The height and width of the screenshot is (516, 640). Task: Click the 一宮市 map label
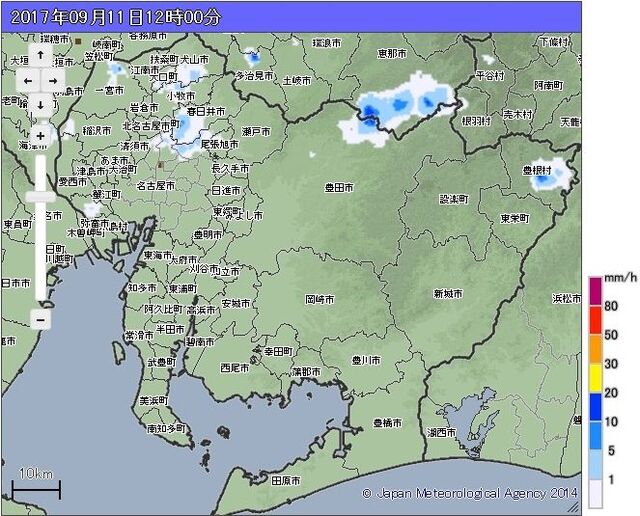click(109, 90)
